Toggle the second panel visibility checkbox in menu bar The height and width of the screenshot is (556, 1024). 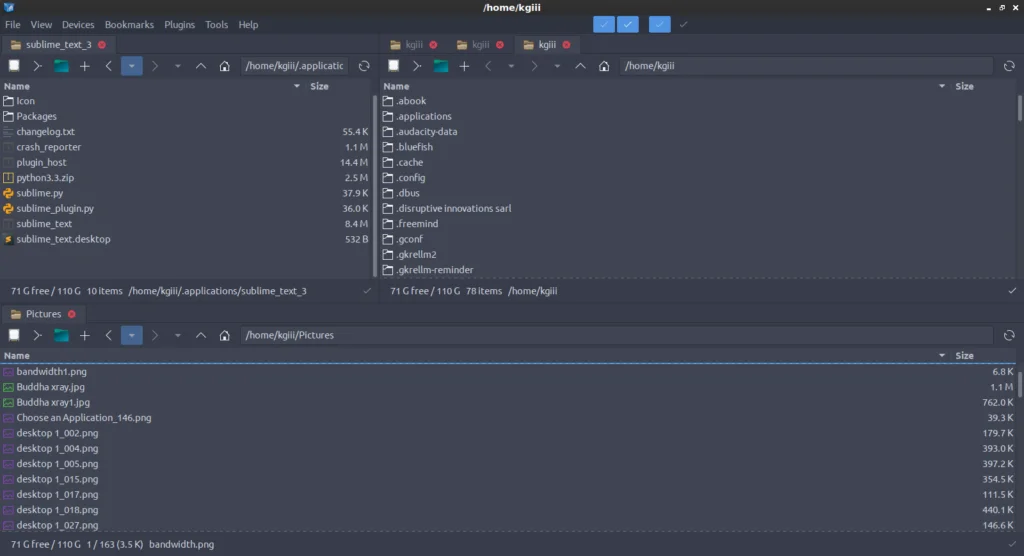point(628,24)
